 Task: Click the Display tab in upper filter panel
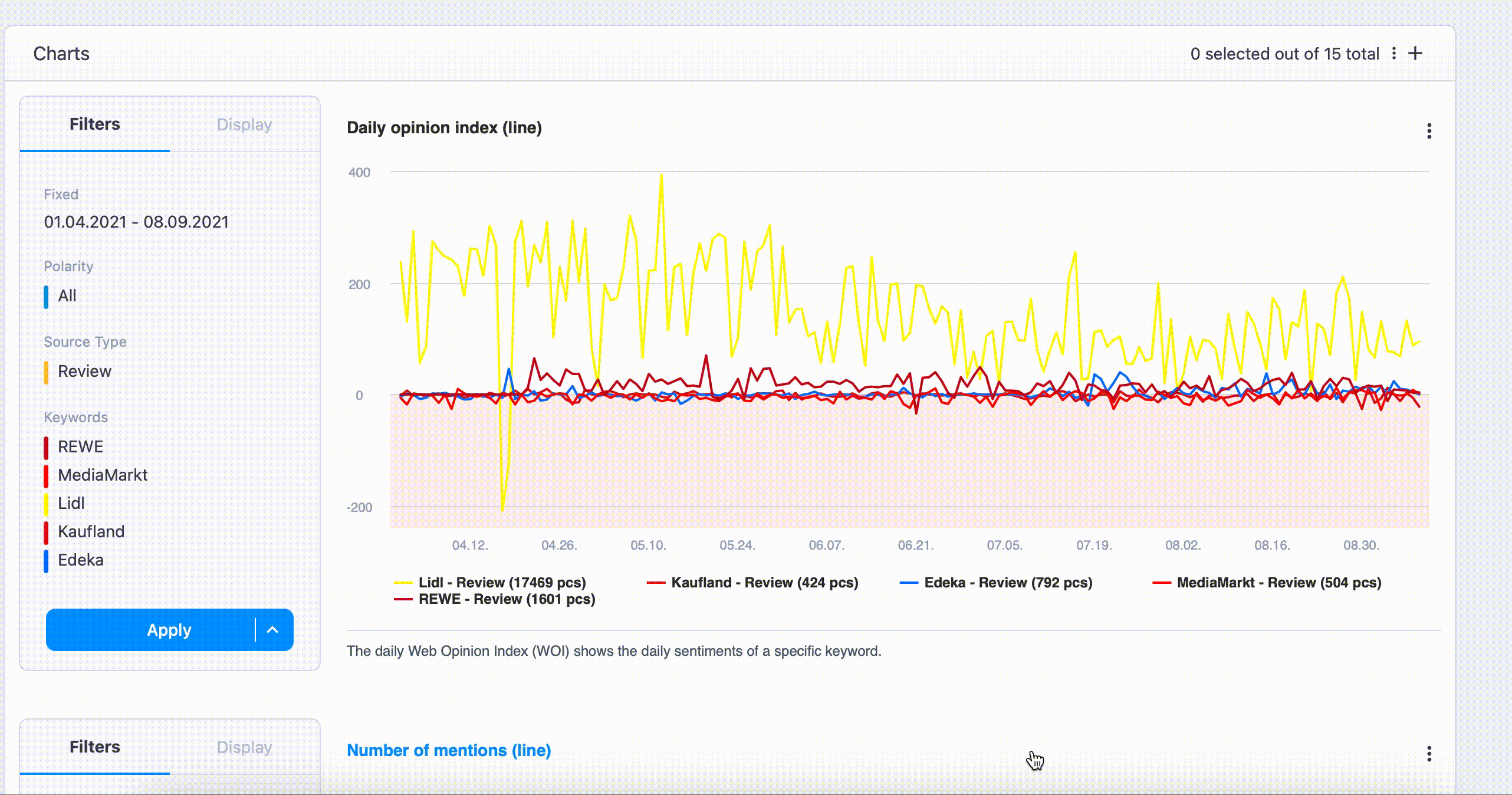click(244, 124)
